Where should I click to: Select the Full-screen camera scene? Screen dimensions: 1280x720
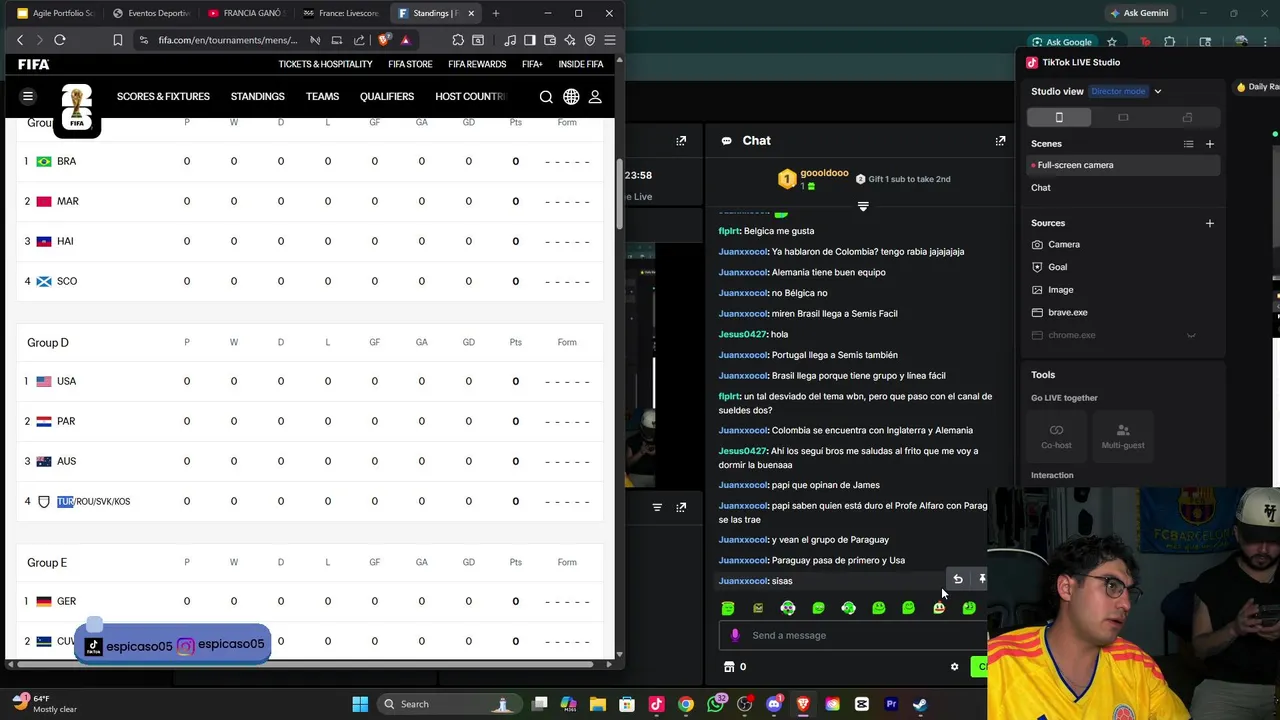click(x=1123, y=165)
